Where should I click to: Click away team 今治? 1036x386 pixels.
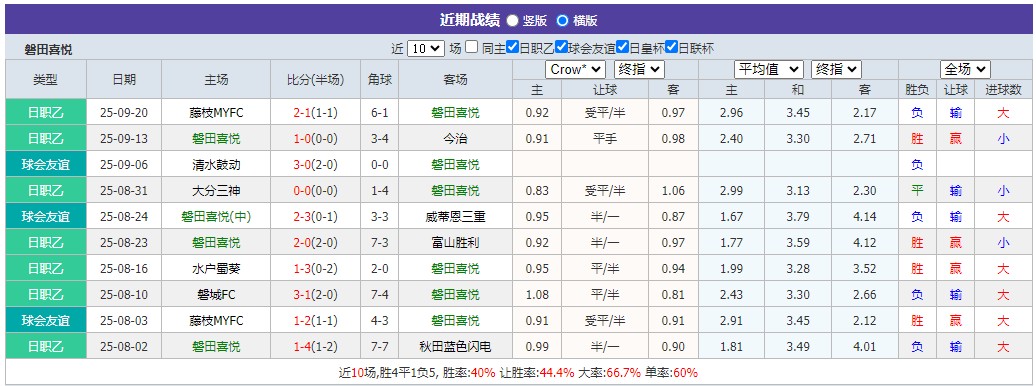pyautogui.click(x=456, y=139)
